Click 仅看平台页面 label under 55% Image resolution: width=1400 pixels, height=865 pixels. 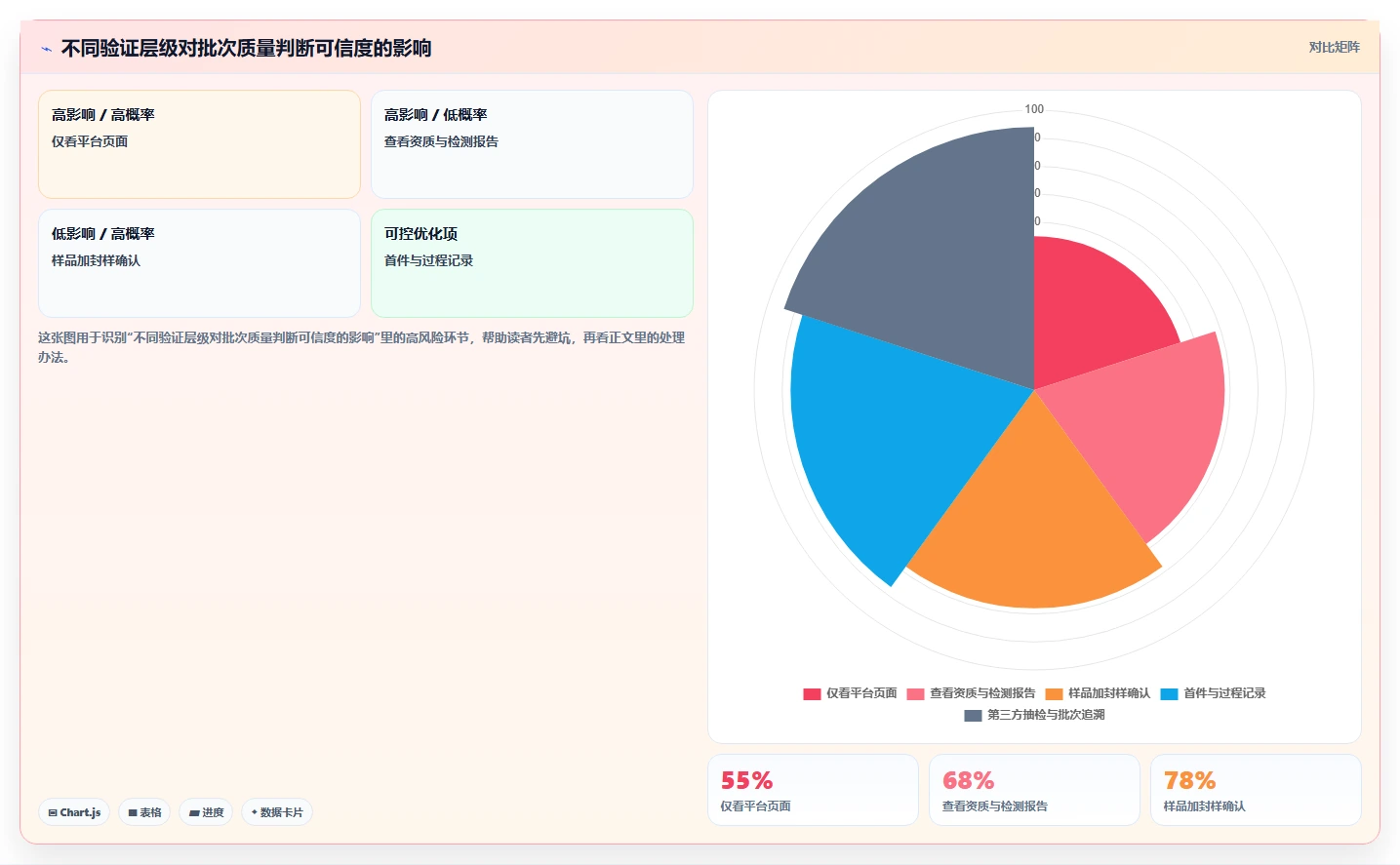coord(755,806)
